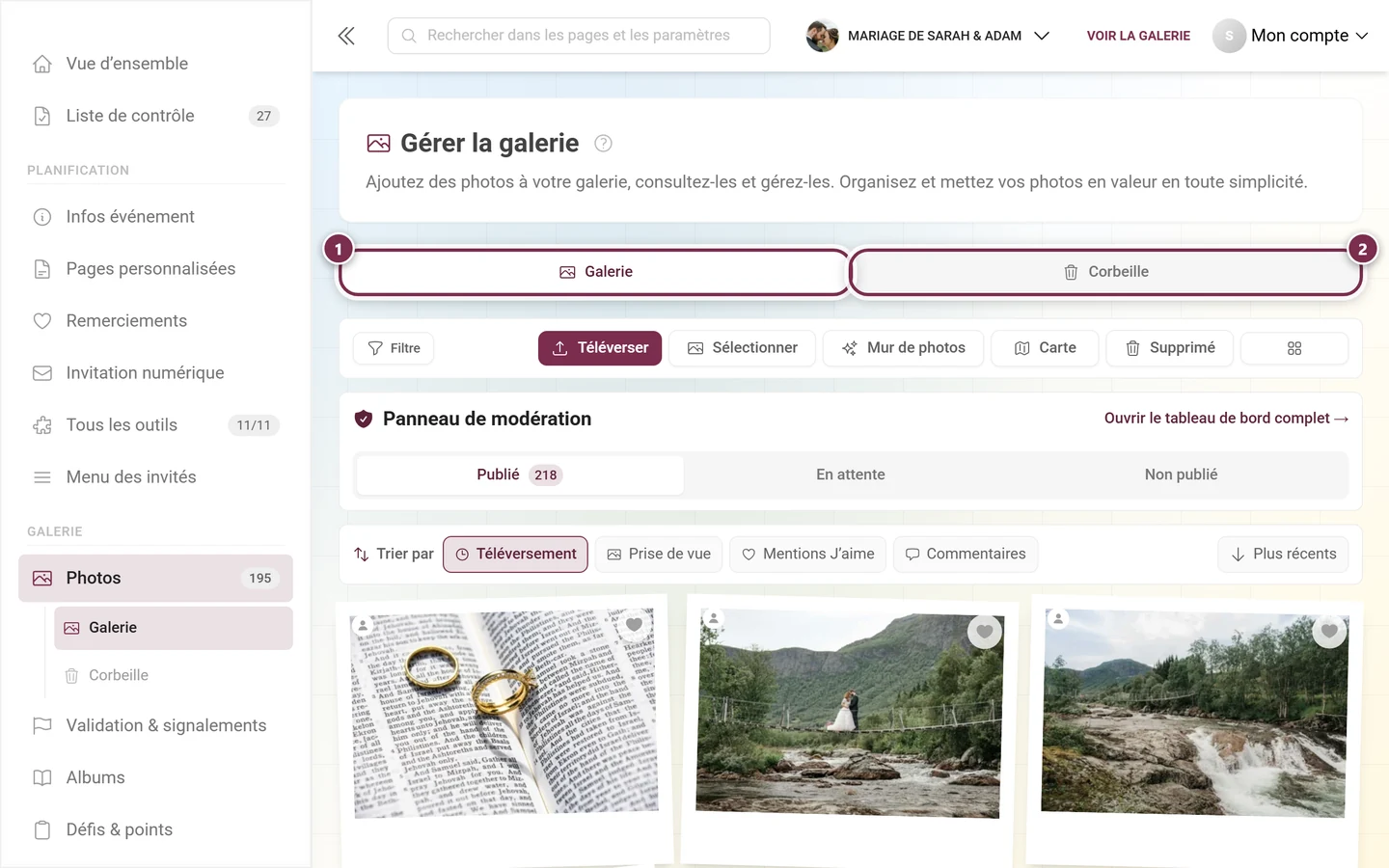Focus the search pages and settings field
The image size is (1389, 868).
tap(579, 36)
